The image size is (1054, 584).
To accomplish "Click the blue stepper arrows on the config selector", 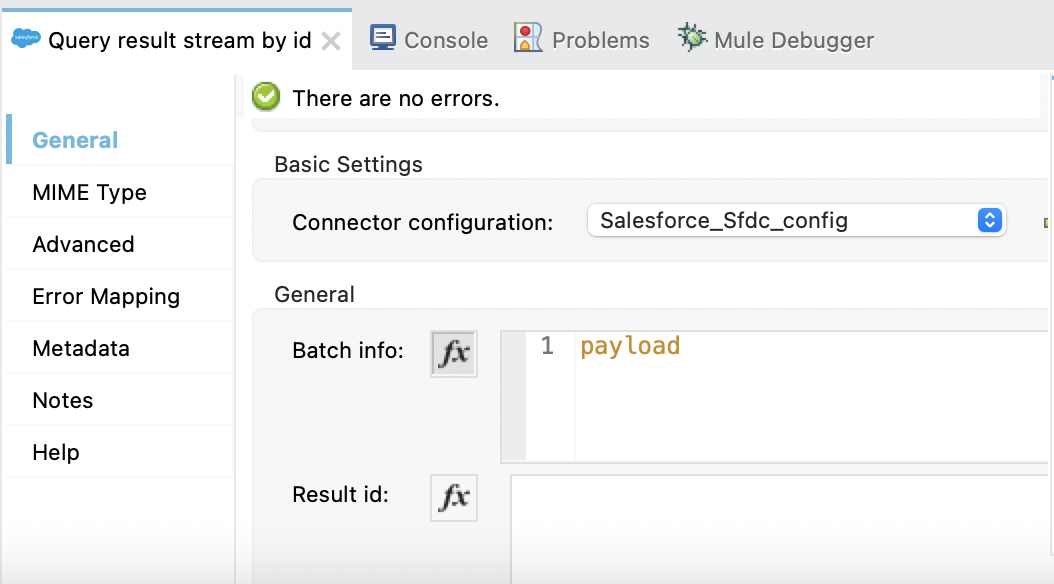I will (988, 220).
